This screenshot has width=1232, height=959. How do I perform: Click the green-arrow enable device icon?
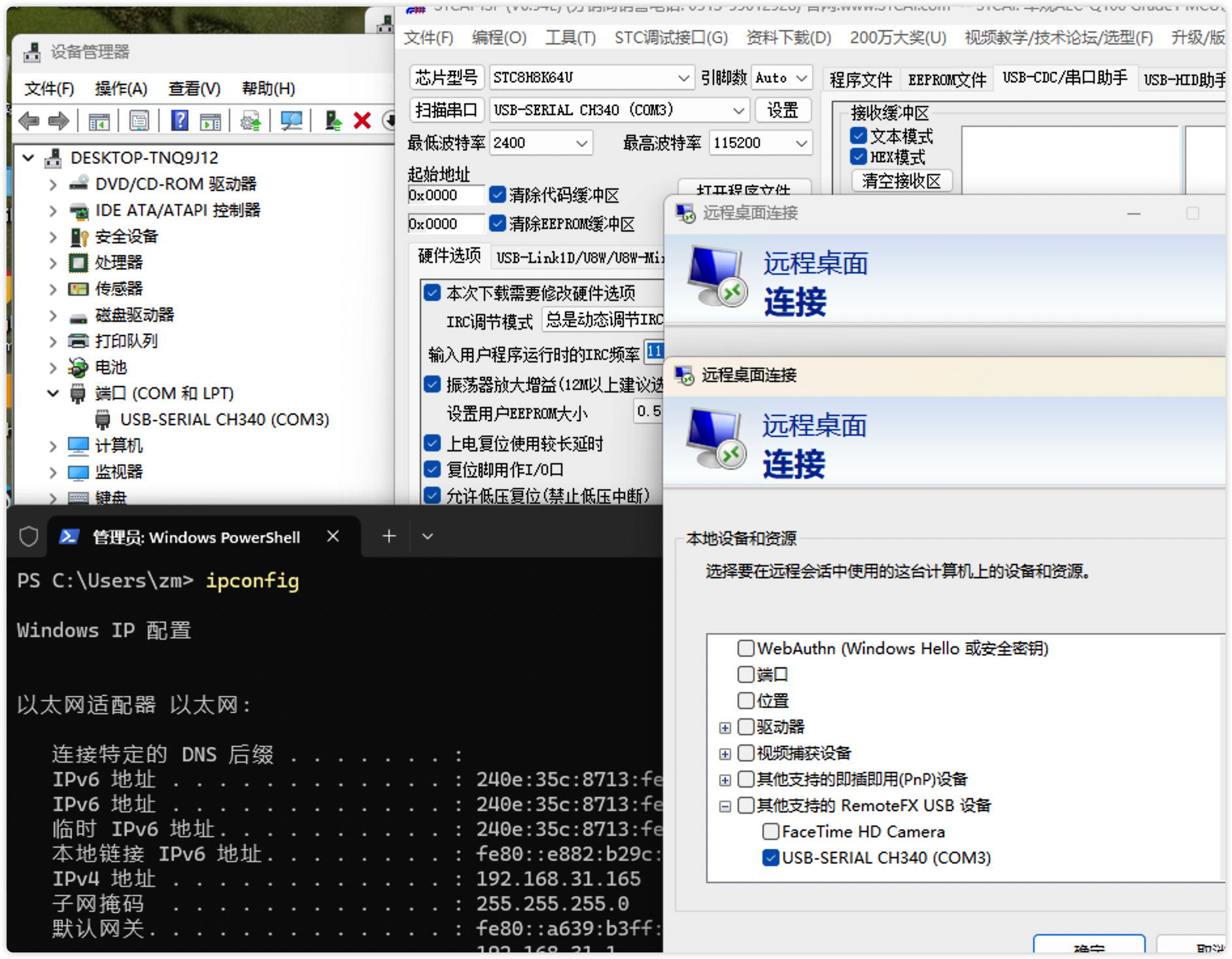tap(334, 121)
